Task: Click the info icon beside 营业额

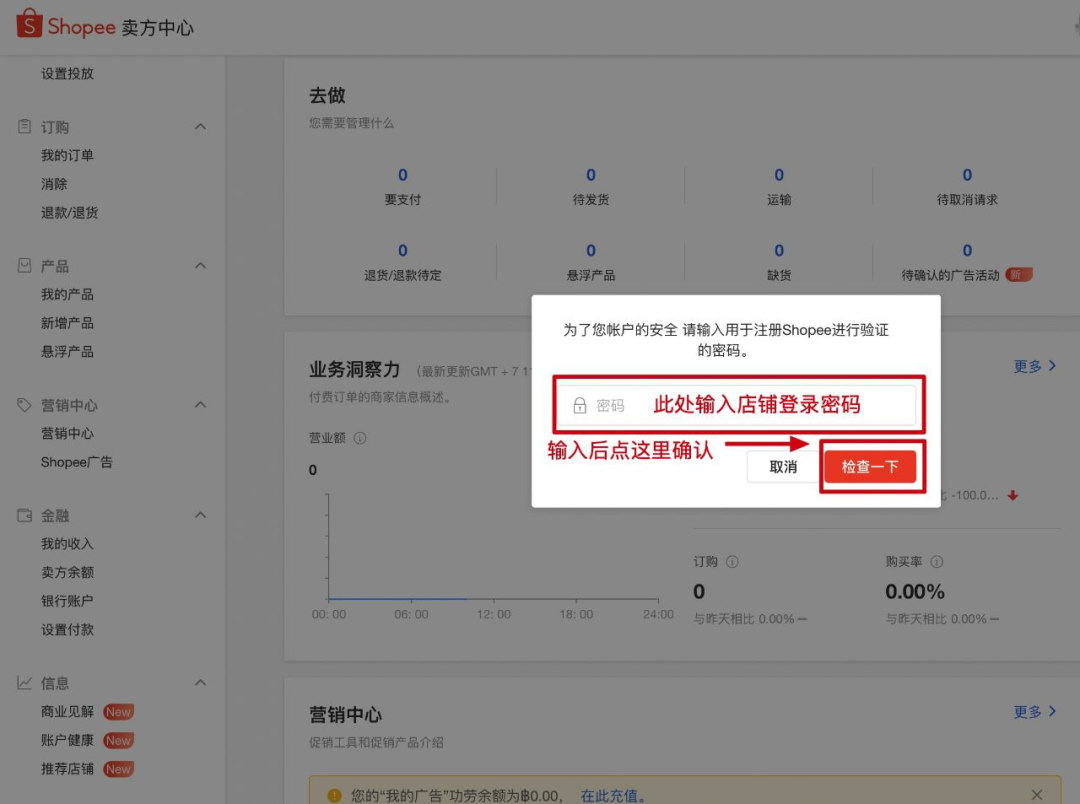Action: click(x=362, y=437)
